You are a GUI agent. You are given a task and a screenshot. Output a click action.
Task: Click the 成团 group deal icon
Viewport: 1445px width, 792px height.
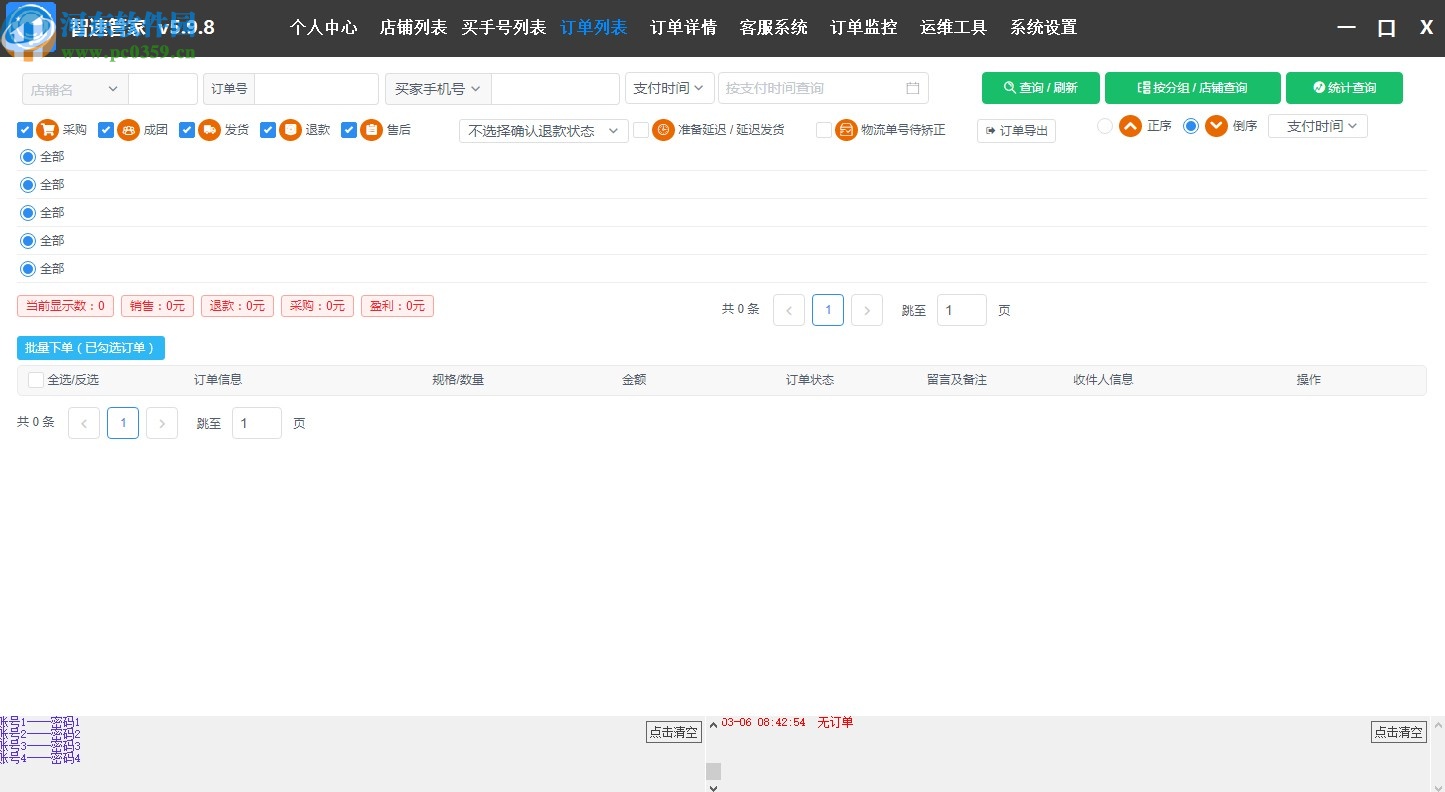pos(126,129)
